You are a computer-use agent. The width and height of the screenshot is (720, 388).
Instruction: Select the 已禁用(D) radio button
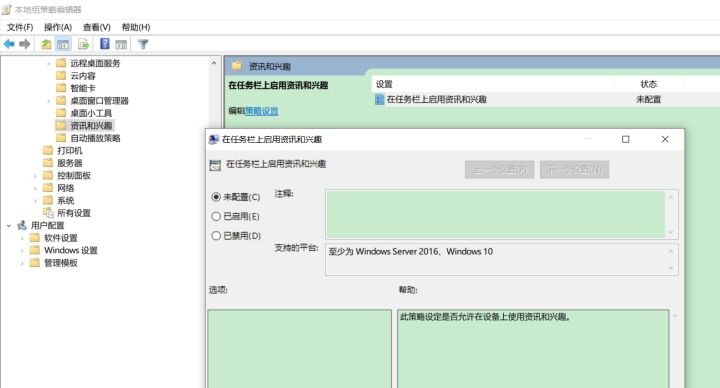[216, 236]
